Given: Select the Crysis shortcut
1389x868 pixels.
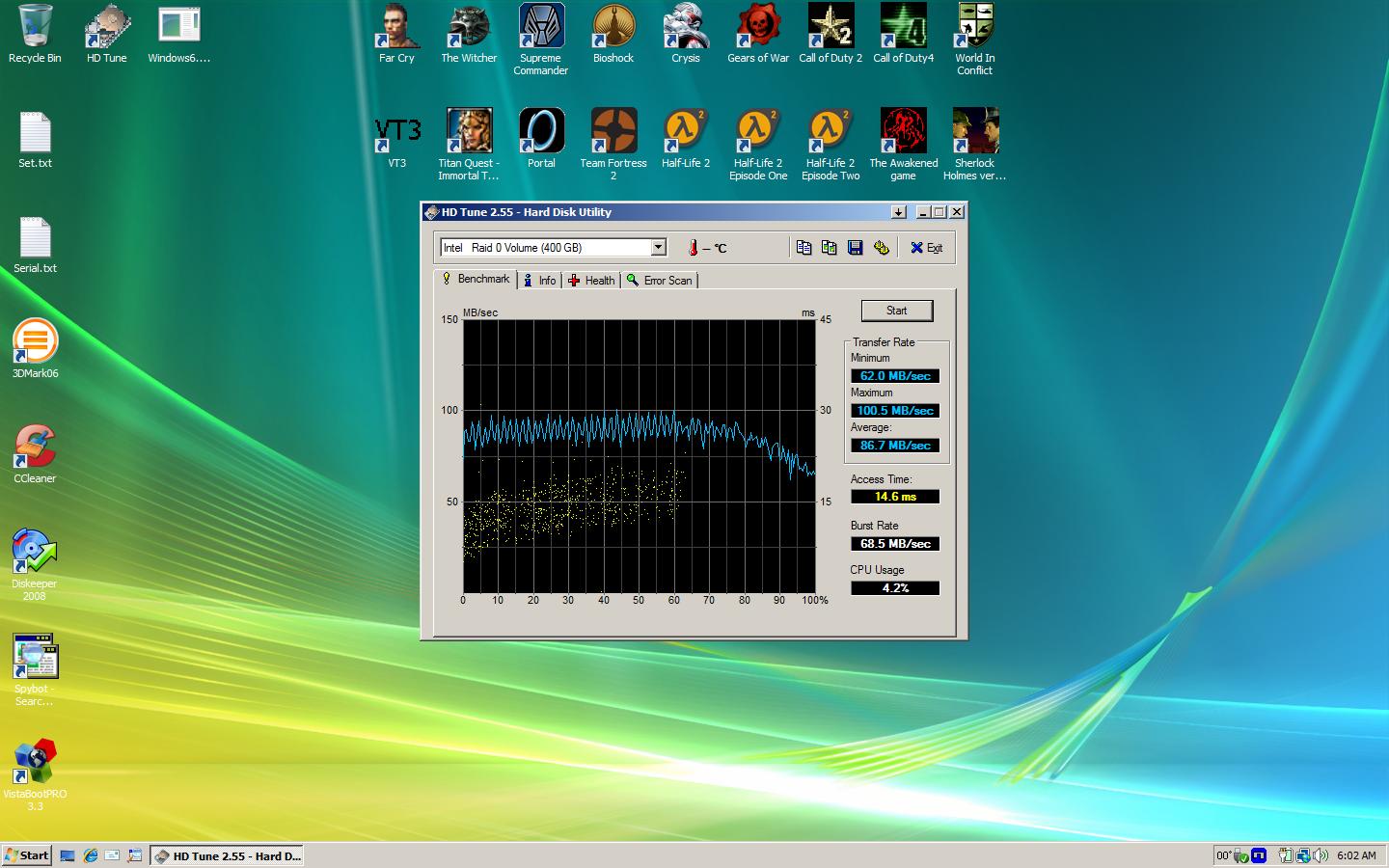Looking at the screenshot, I should click(x=686, y=35).
